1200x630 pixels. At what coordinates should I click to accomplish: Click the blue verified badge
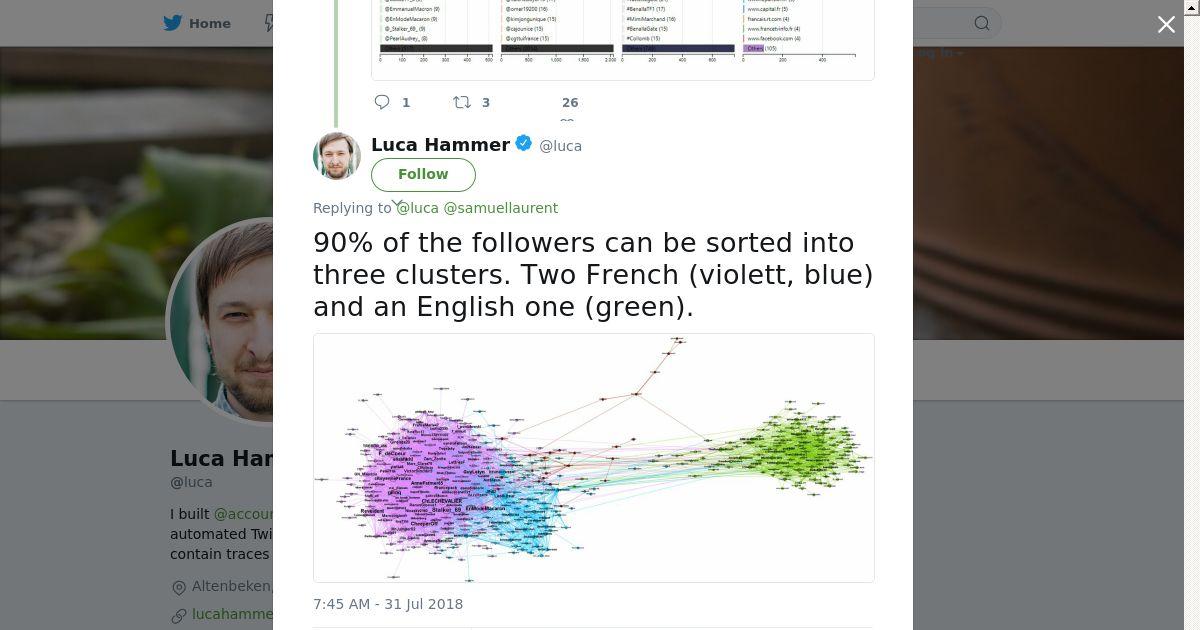tap(524, 144)
